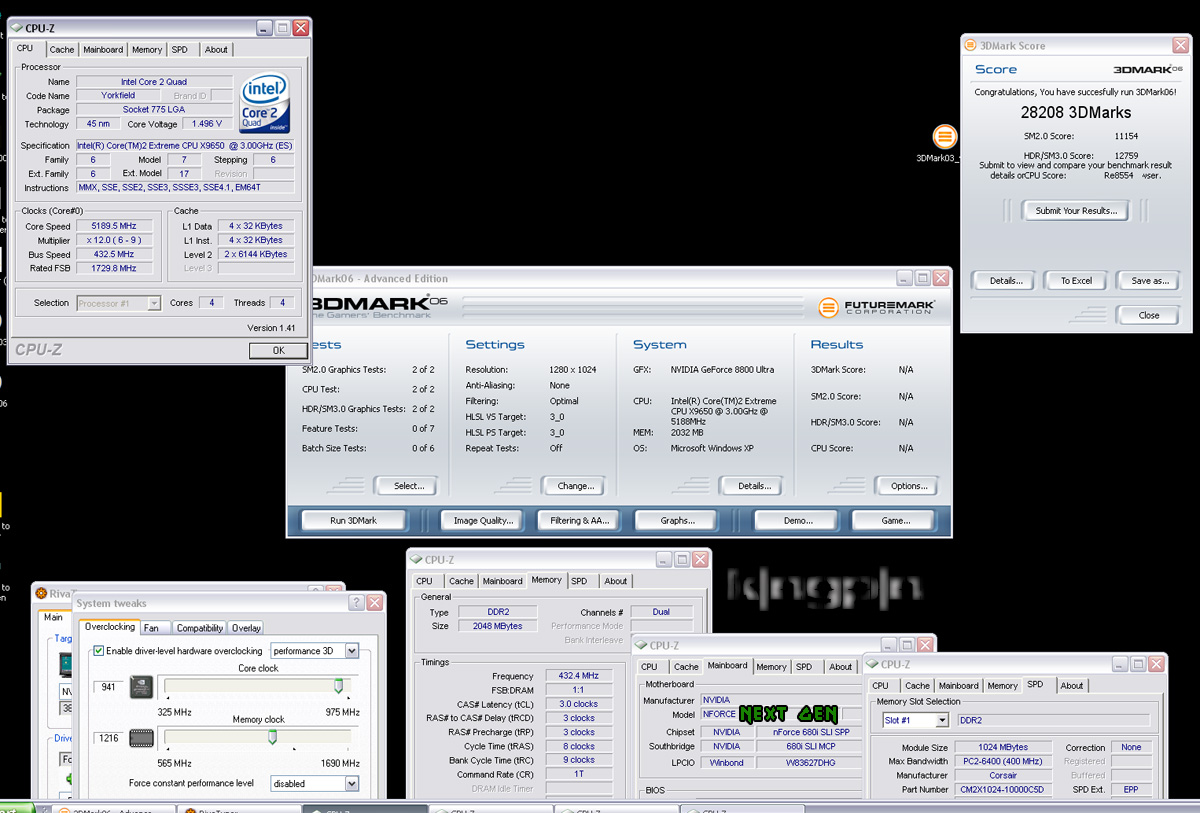
Task: Open the Slot #1 memory slot dropdown
Action: [942, 720]
